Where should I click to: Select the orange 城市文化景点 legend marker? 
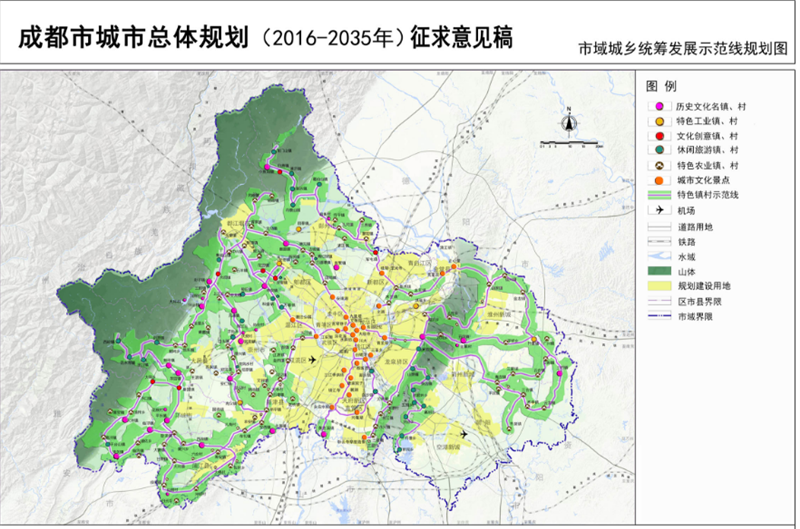tap(658, 180)
